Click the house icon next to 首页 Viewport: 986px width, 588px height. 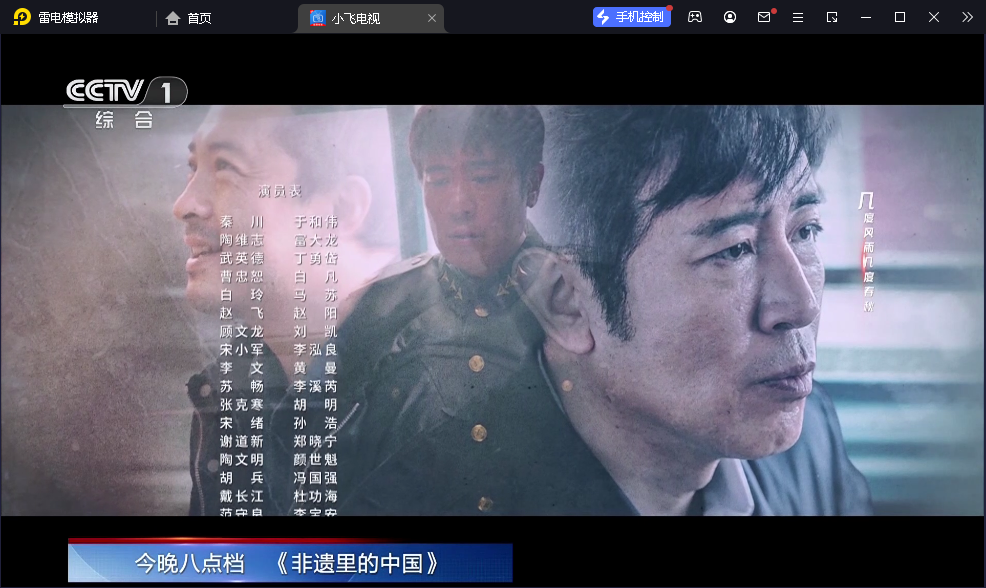[x=170, y=17]
